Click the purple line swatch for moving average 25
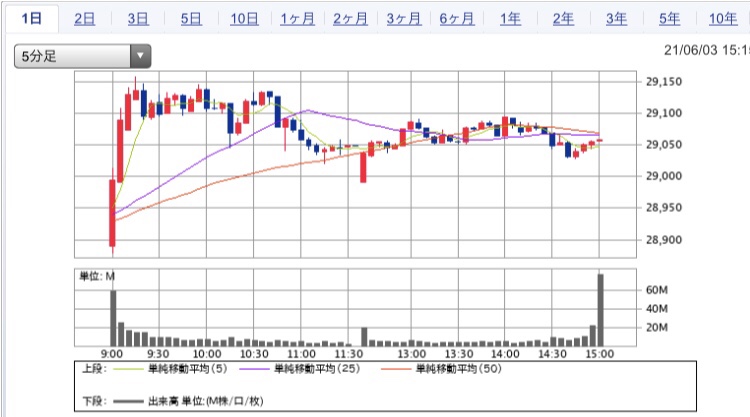Screen dimensions: 750x417 (254, 369)
